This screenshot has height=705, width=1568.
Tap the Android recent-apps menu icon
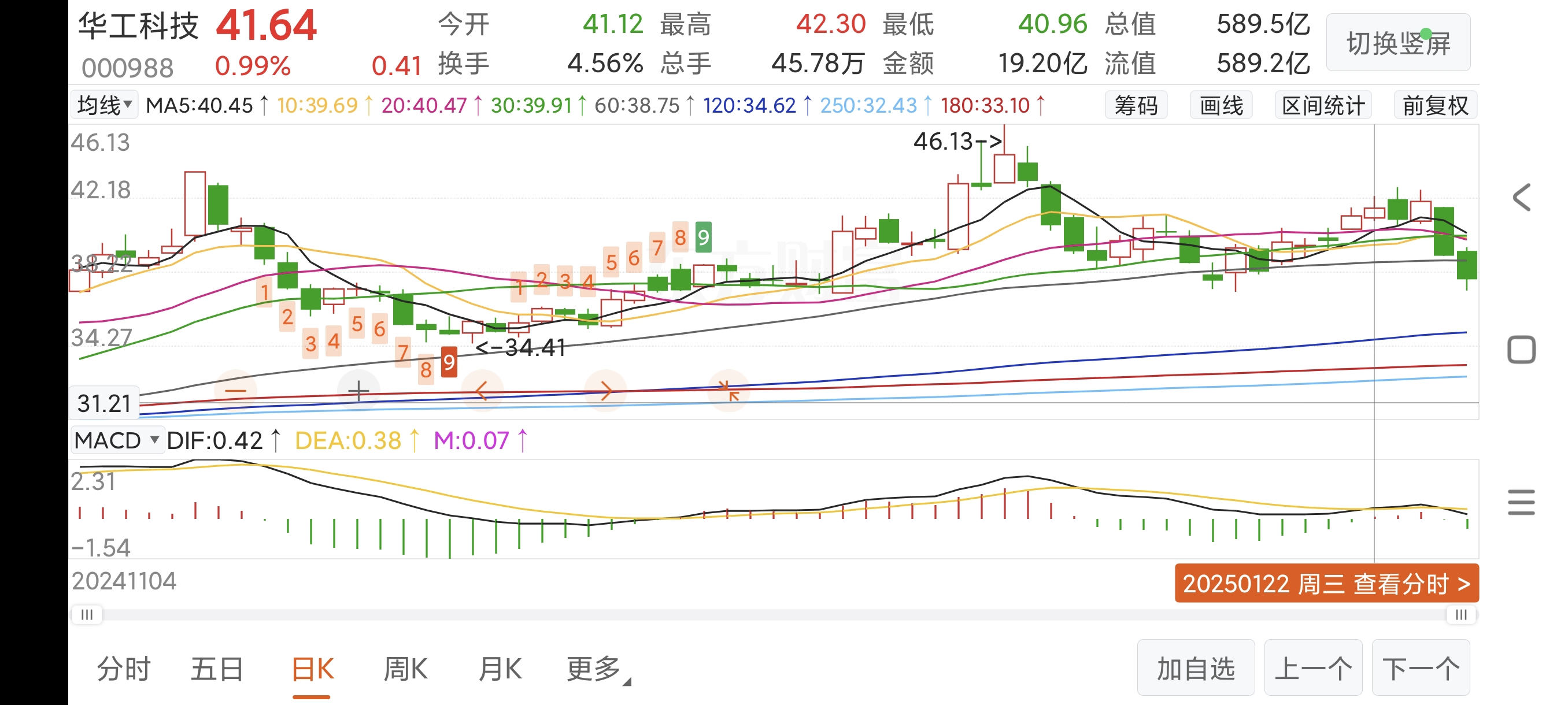pos(1521,502)
